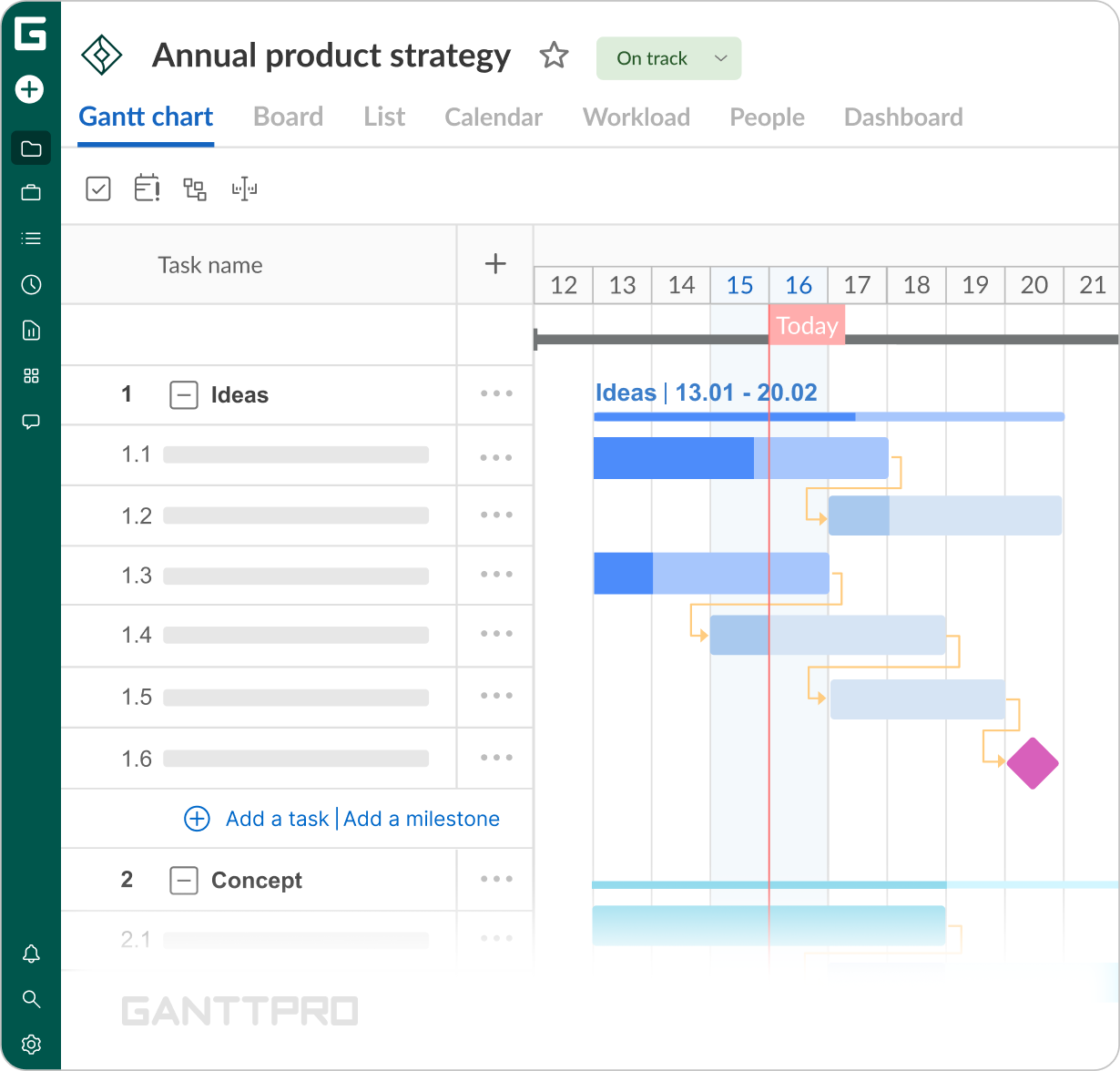
Task: Switch to the Workload tab
Action: (636, 117)
